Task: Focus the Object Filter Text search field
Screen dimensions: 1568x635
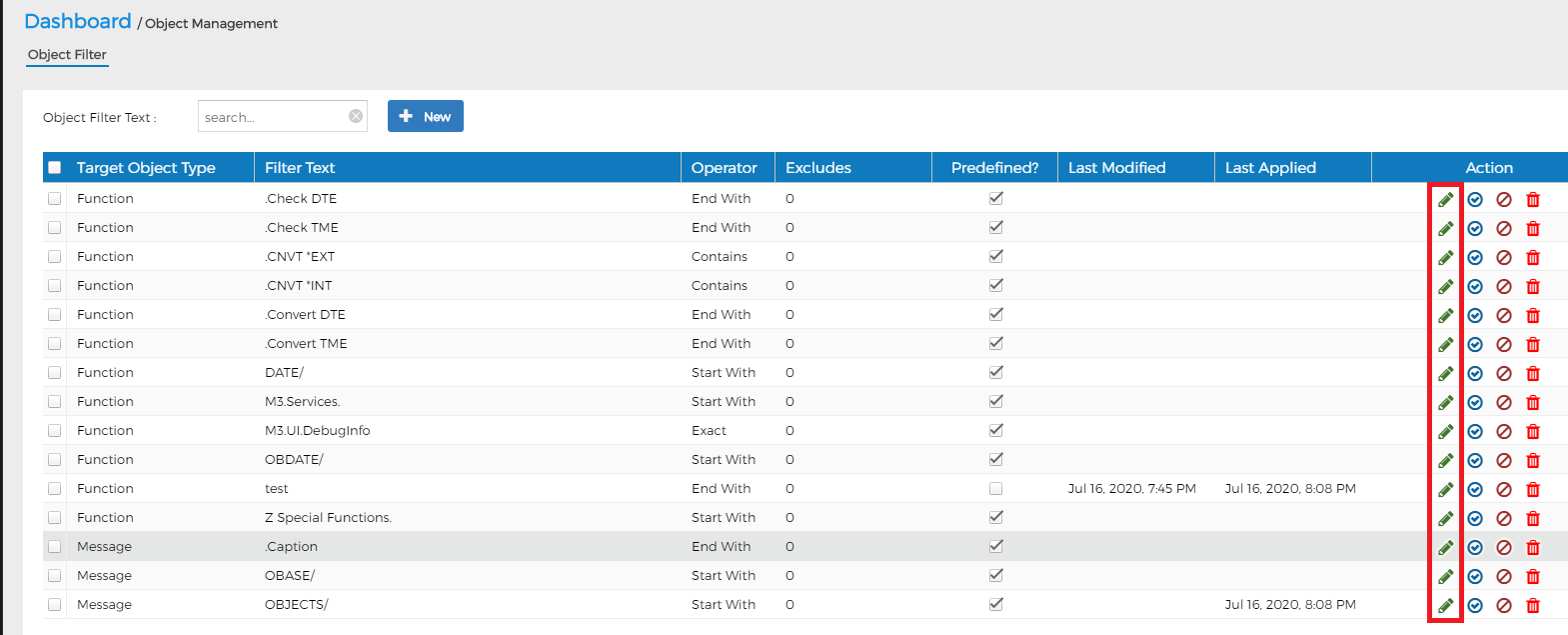Action: [272, 116]
